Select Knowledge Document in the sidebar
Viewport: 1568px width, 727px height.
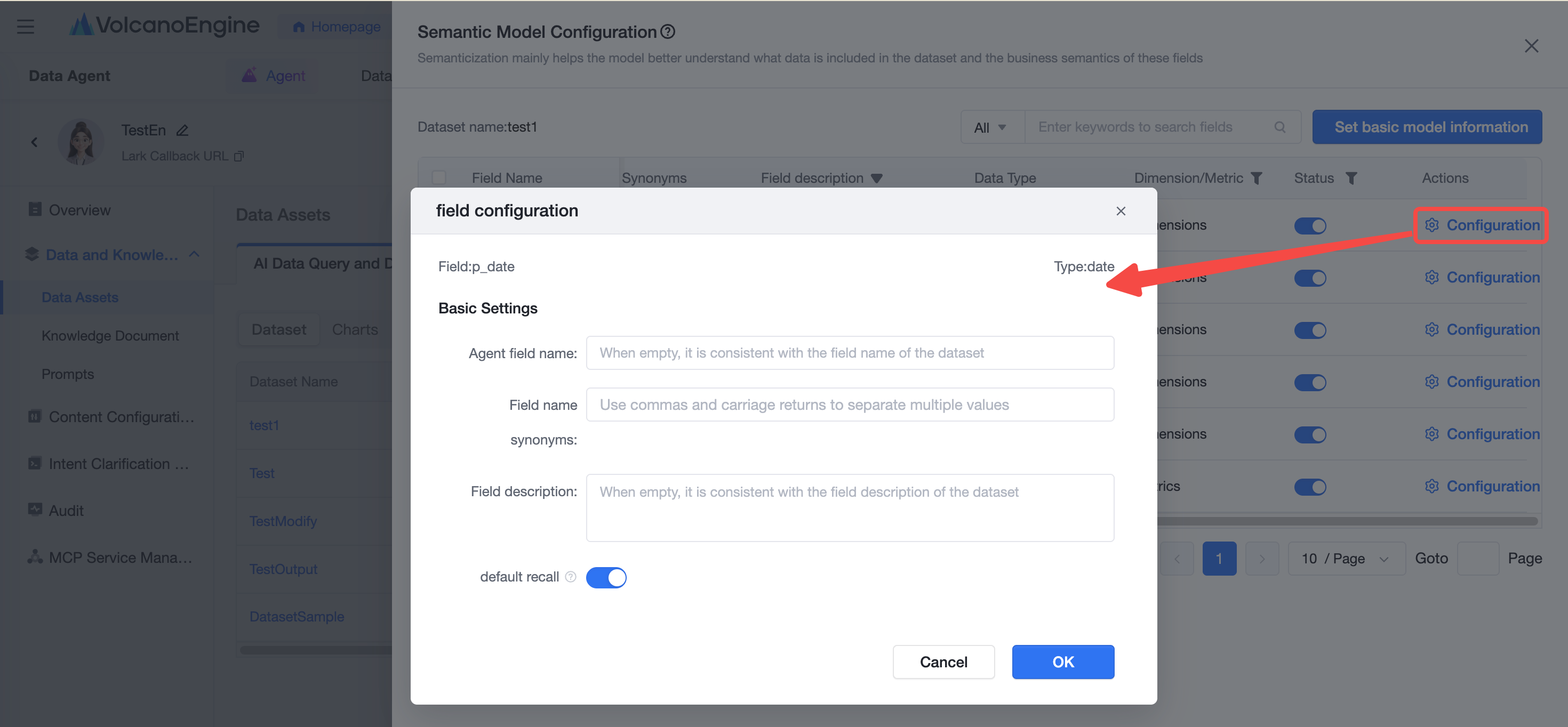coord(110,336)
